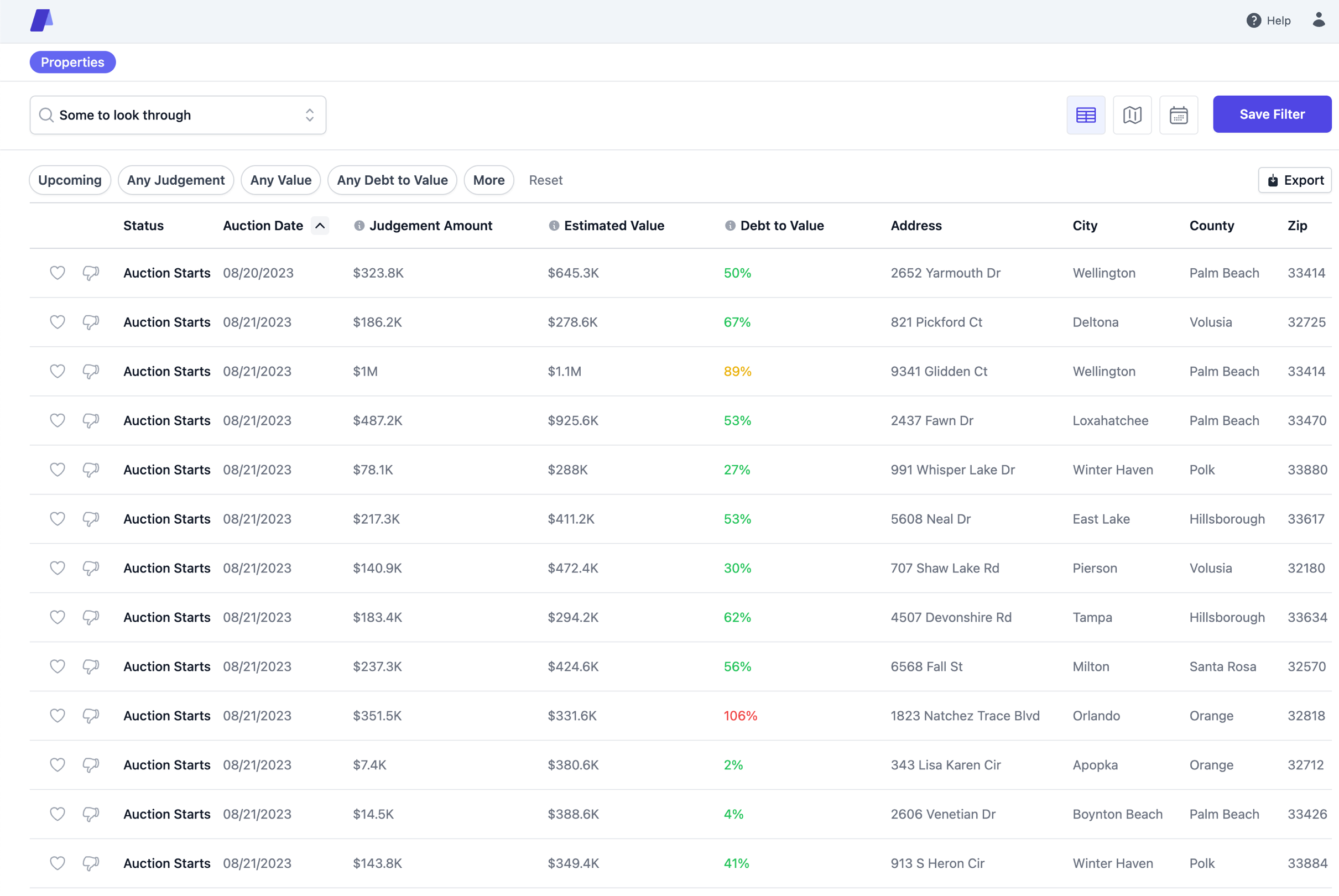Click the Estimated Value info icon
The width and height of the screenshot is (1339, 896).
click(554, 226)
